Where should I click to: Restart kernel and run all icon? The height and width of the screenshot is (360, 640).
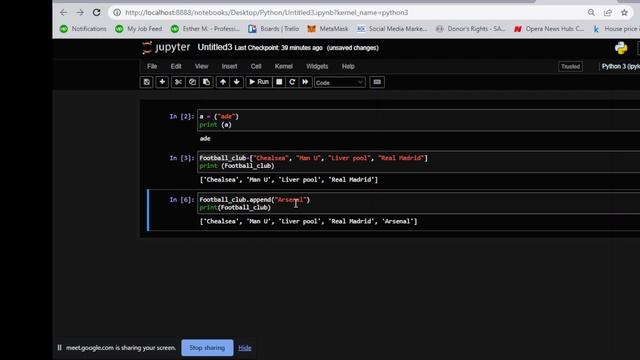click(305, 82)
